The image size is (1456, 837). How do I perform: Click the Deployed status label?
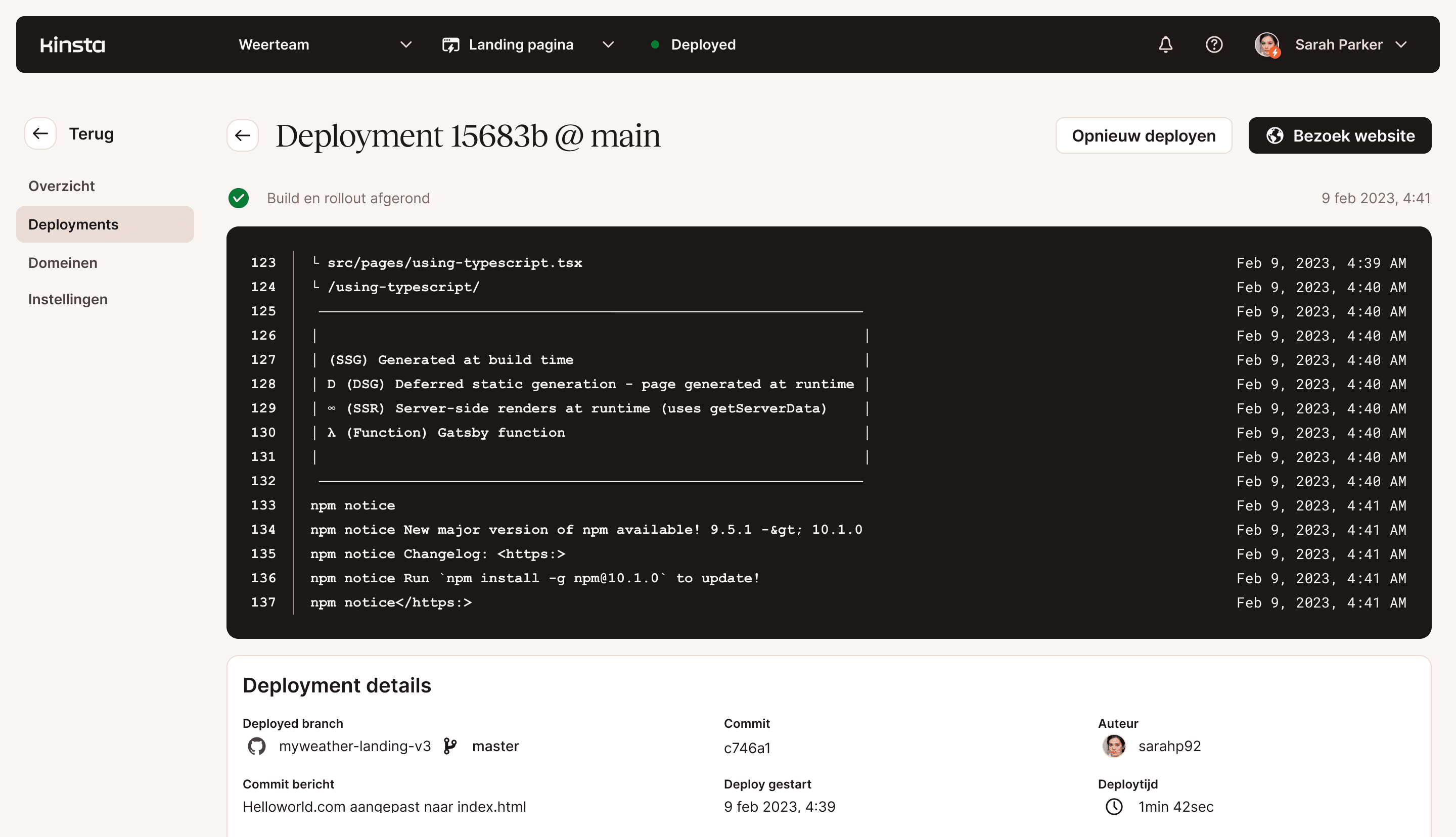pos(703,44)
